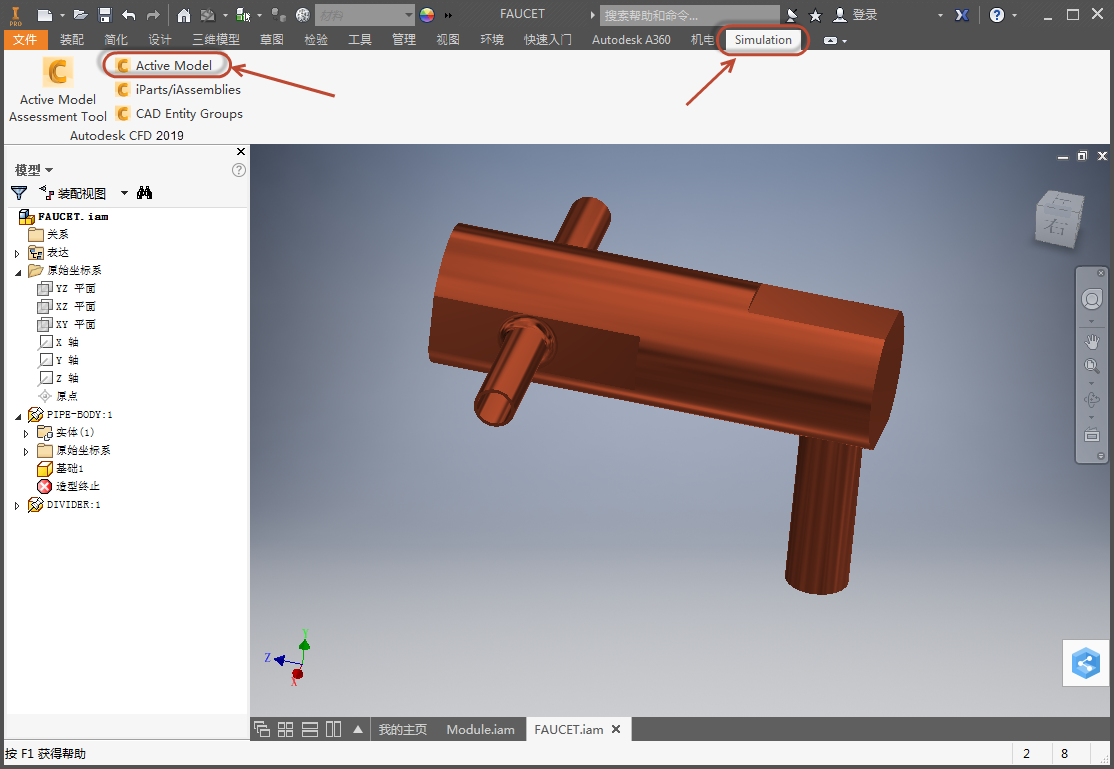Select the 造型终止 item
The image size is (1114, 769).
[68, 486]
